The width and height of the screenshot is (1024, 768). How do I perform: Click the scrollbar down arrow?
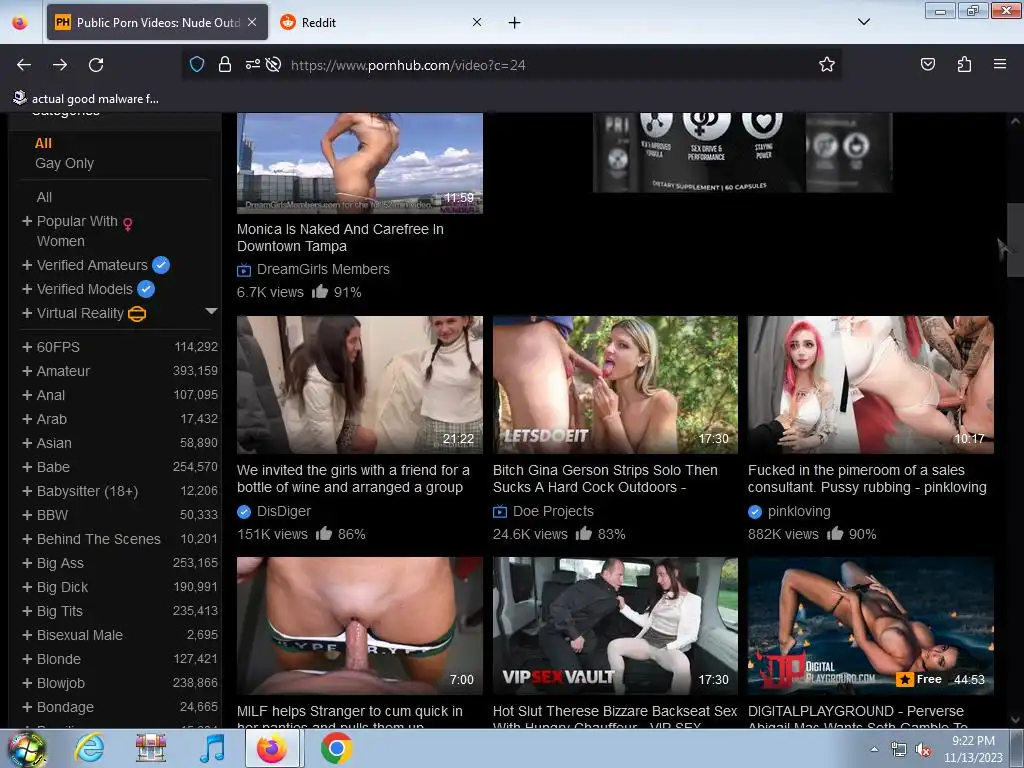pyautogui.click(x=1015, y=720)
